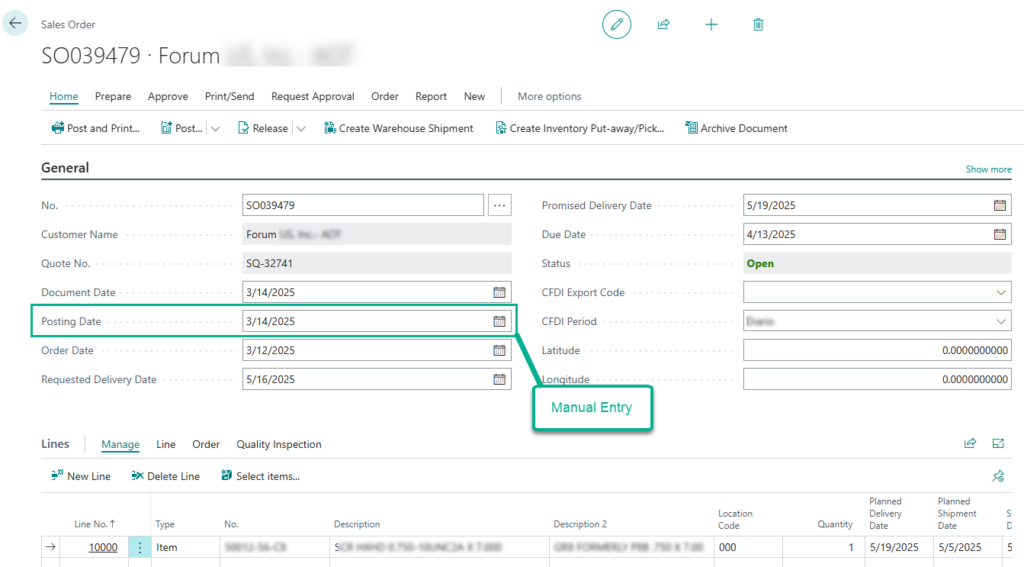This screenshot has width=1024, height=567.
Task: Open the Request Approval menu
Action: 313,96
